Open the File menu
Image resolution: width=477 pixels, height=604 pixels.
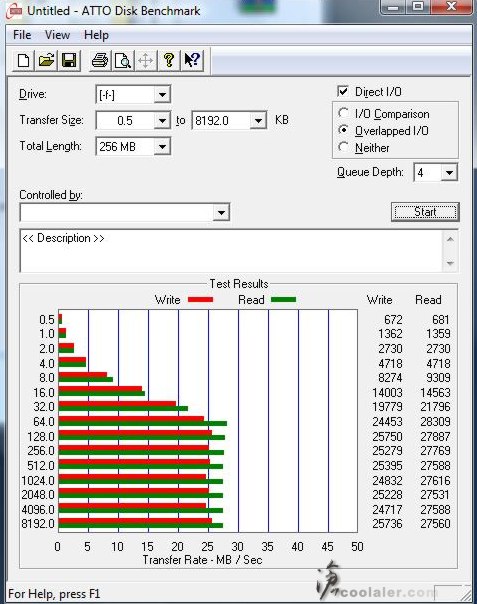(x=22, y=35)
